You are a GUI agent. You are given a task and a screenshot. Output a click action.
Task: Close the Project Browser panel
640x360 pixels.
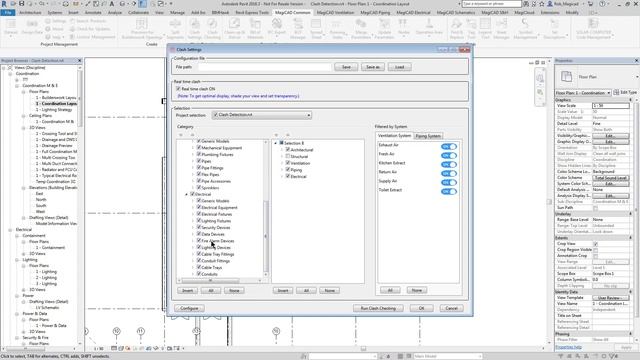80,60
